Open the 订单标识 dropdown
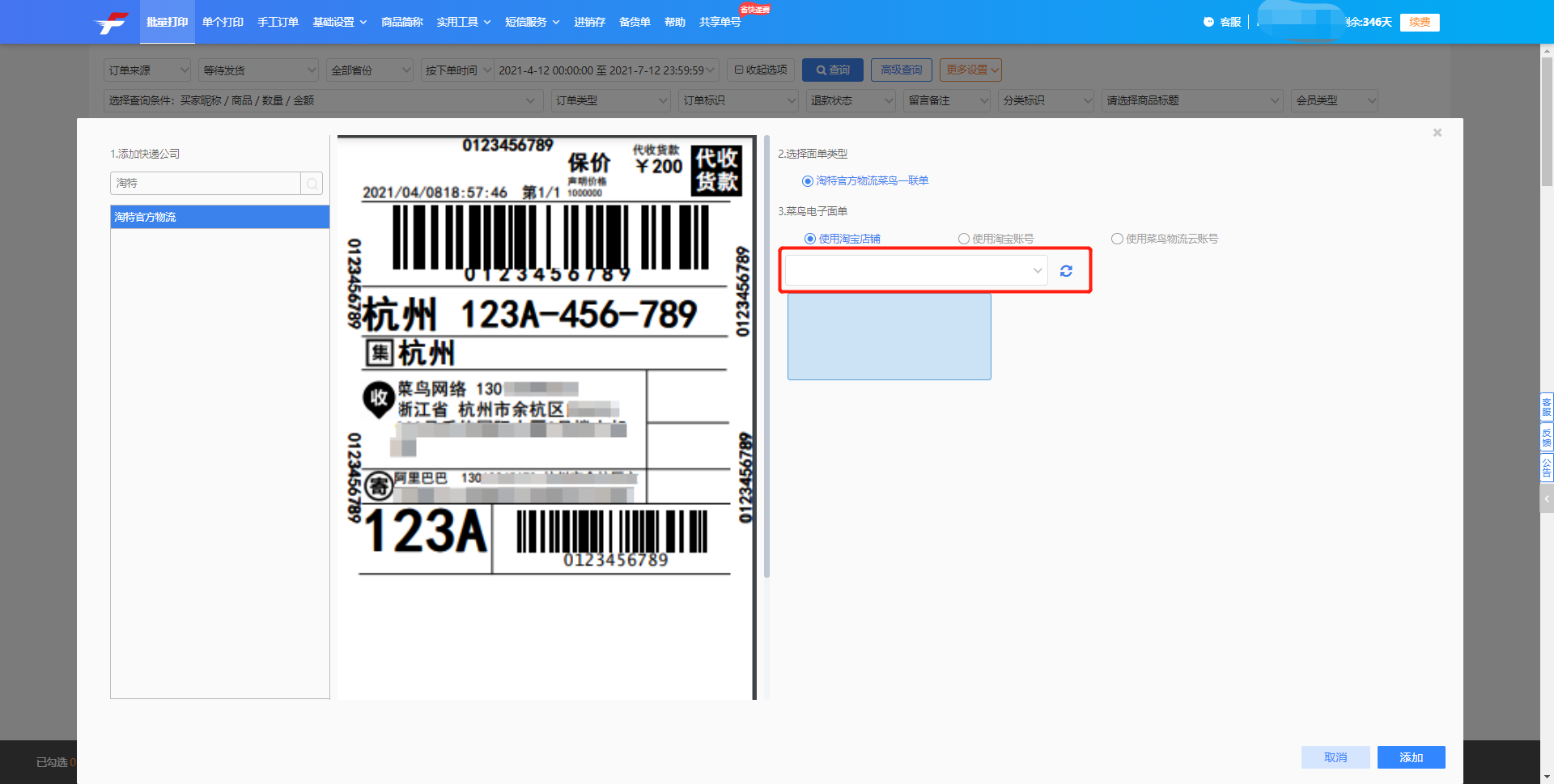 click(739, 100)
